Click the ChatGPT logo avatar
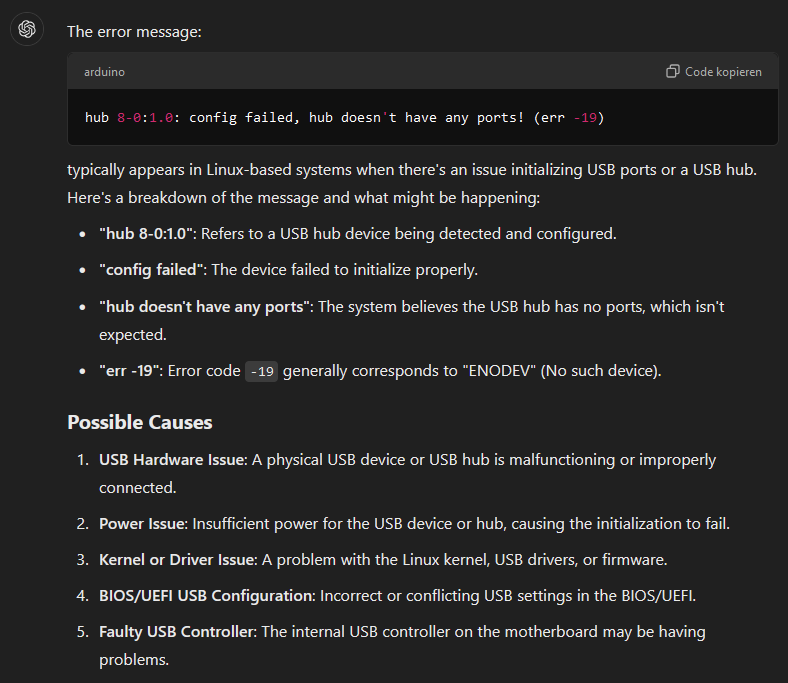The width and height of the screenshot is (788, 683). pos(27,29)
